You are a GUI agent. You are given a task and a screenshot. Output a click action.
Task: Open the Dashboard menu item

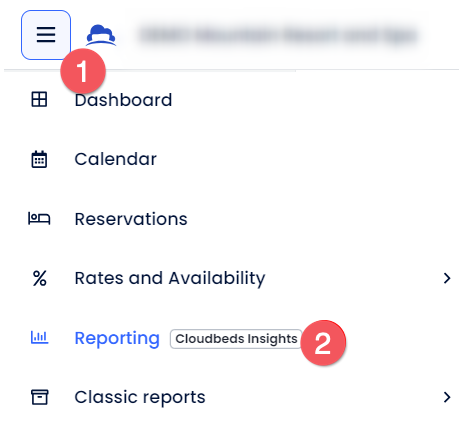pyautogui.click(x=123, y=100)
